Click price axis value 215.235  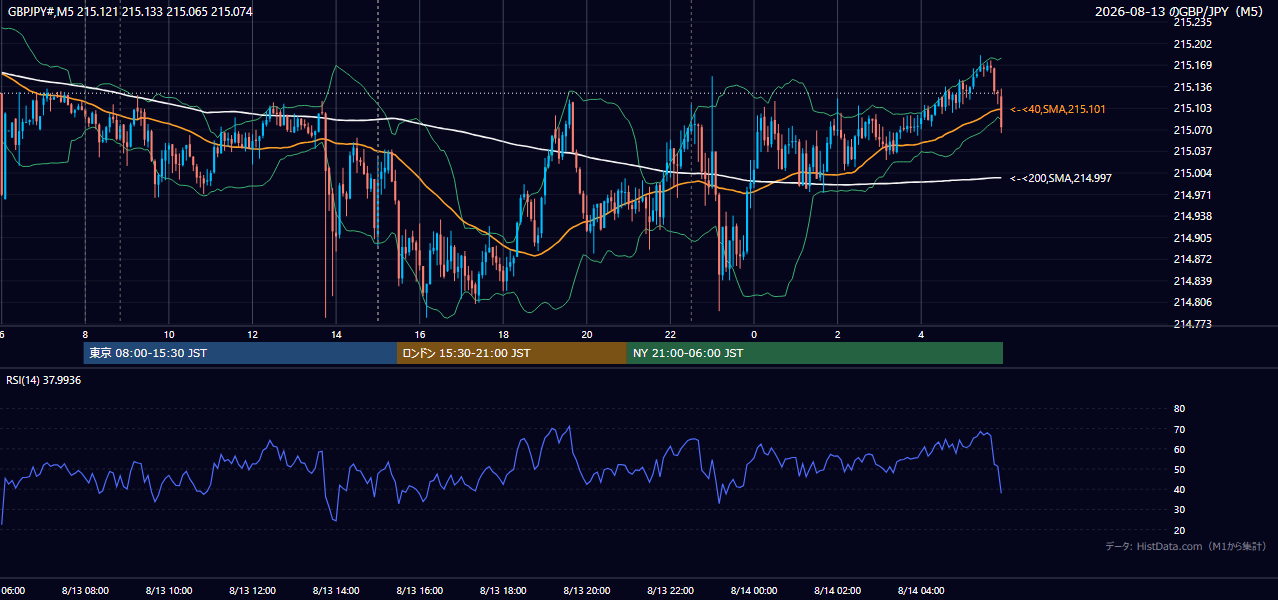pos(1192,22)
